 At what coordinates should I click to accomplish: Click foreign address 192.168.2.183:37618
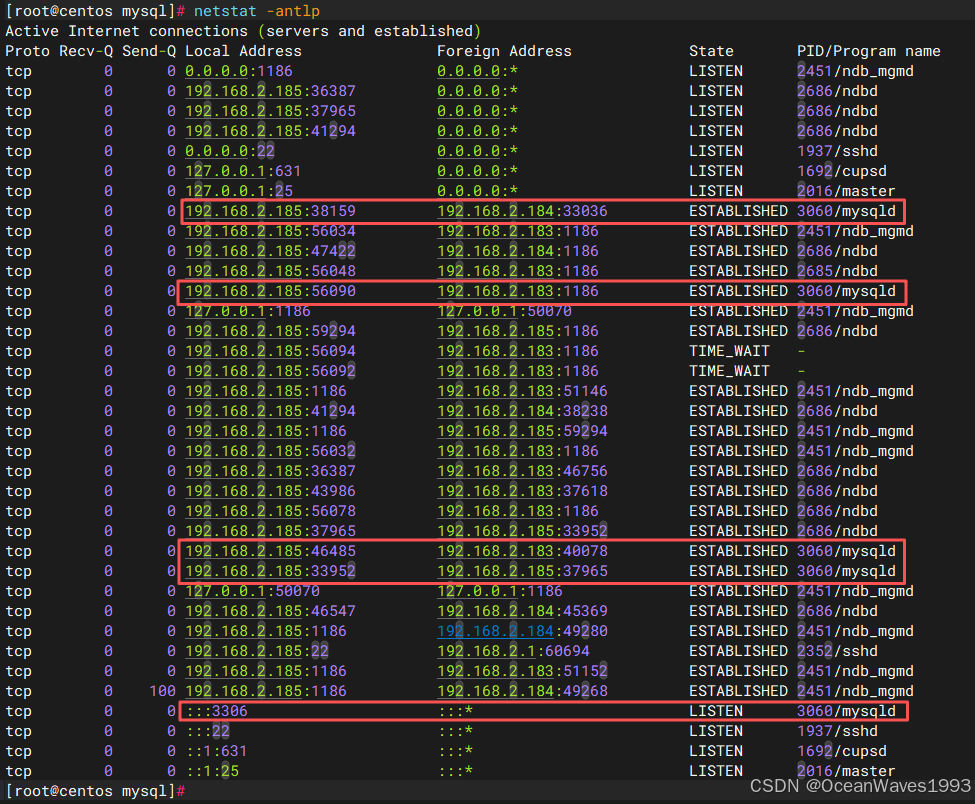522,491
